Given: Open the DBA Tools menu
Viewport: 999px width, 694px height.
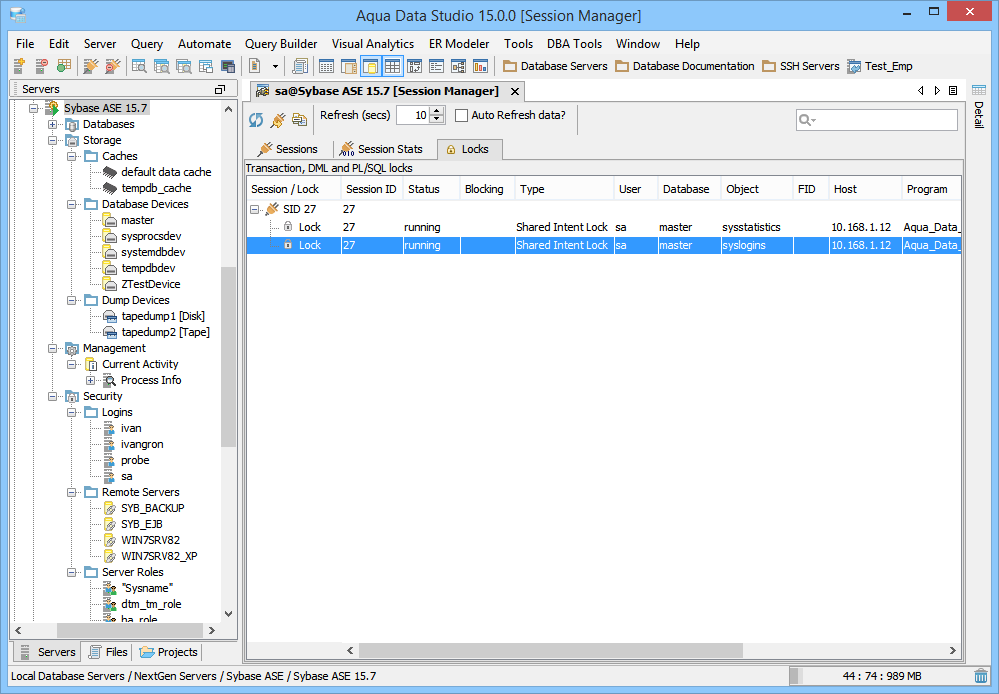Looking at the screenshot, I should coord(574,43).
